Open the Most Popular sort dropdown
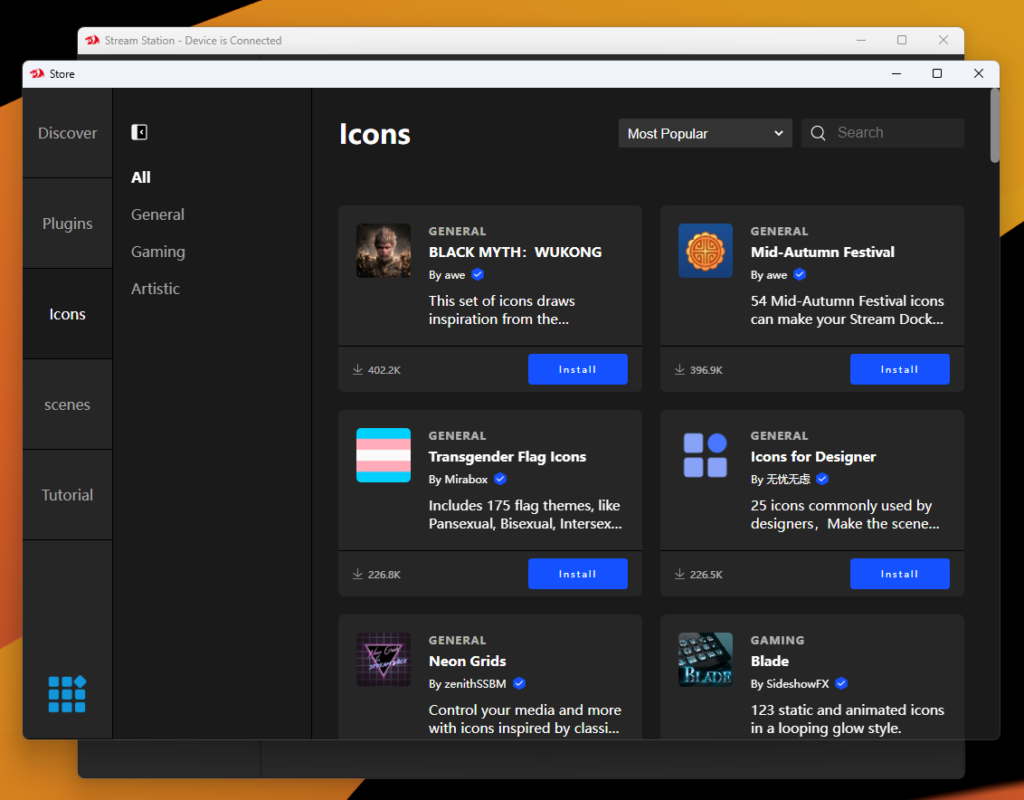The height and width of the screenshot is (800, 1024). coord(705,133)
